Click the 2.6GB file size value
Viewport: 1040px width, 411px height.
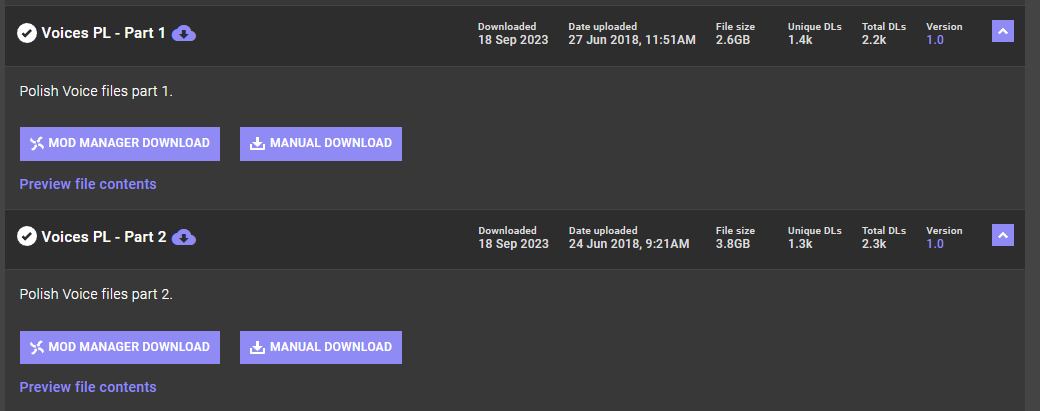733,40
